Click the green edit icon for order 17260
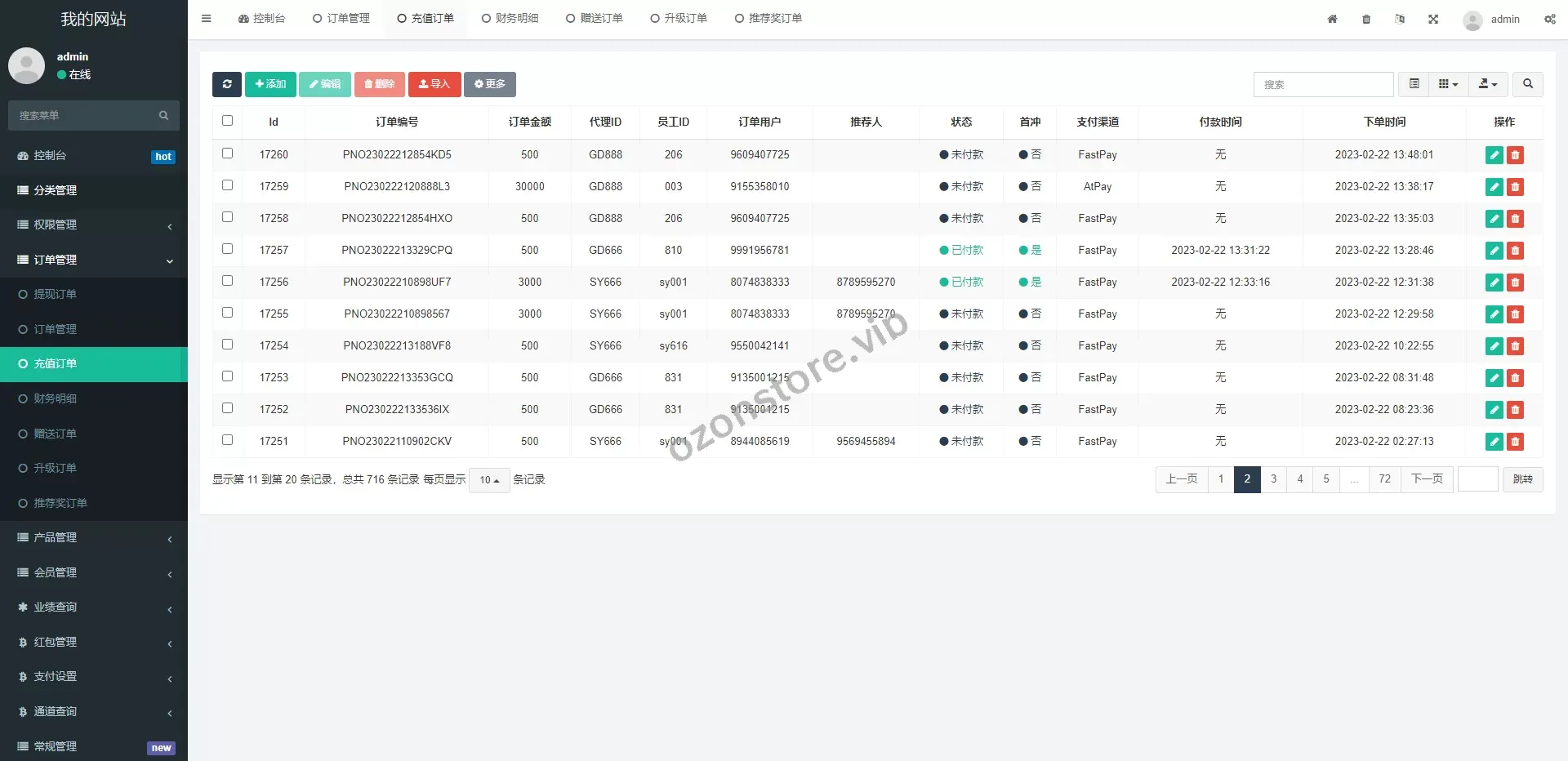 click(1494, 155)
